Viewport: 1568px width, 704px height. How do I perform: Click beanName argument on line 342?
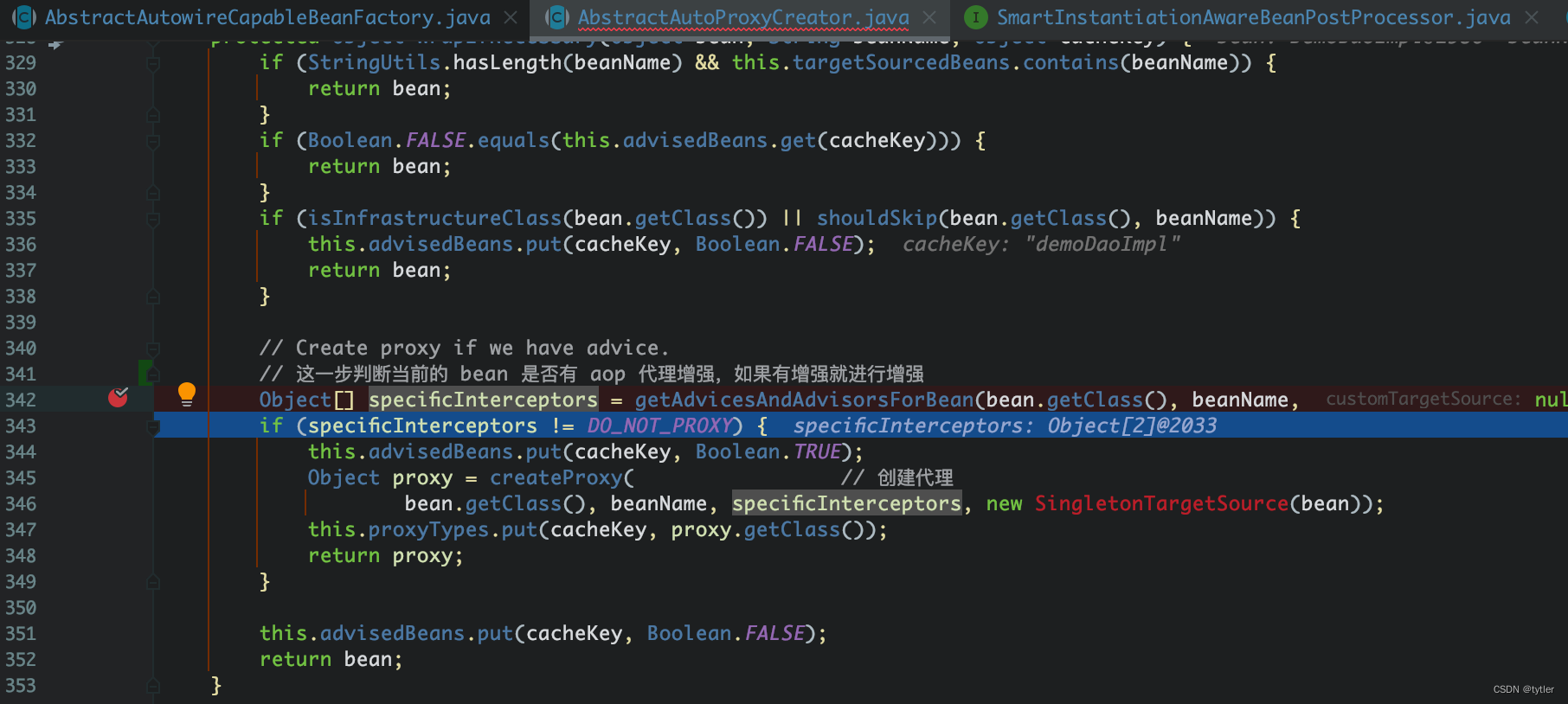point(1239,400)
